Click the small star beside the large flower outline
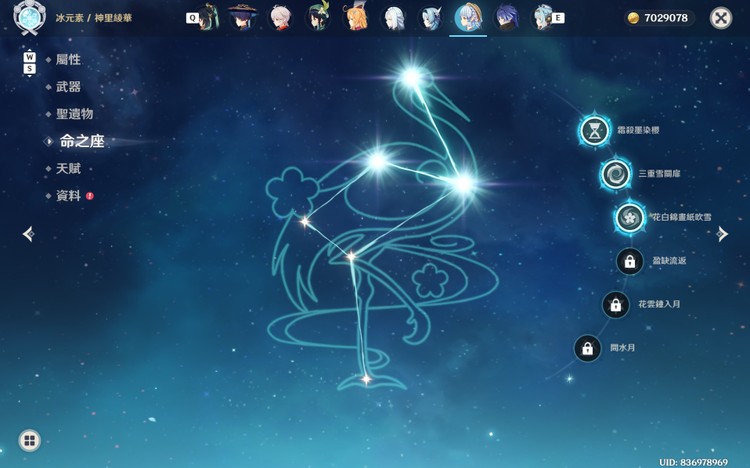Screen dimensions: 750x468 (x=305, y=222)
